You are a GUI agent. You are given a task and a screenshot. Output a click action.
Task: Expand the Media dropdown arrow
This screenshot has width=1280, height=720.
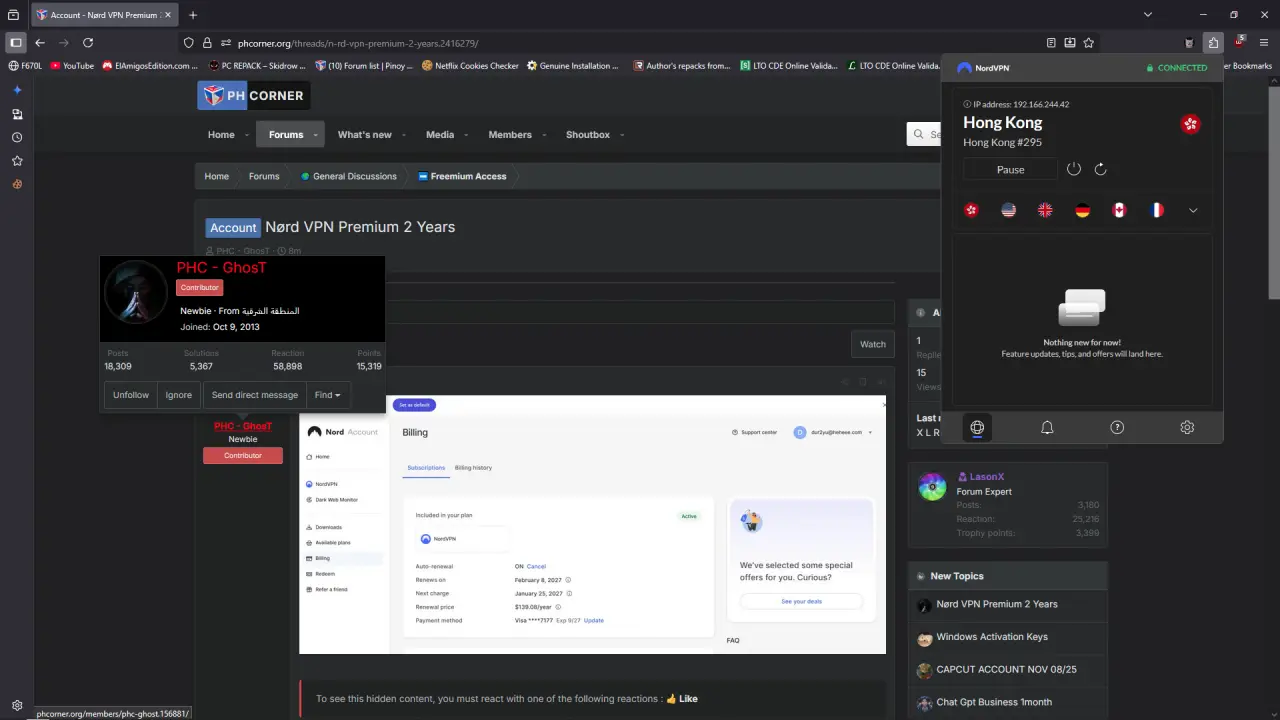465,135
